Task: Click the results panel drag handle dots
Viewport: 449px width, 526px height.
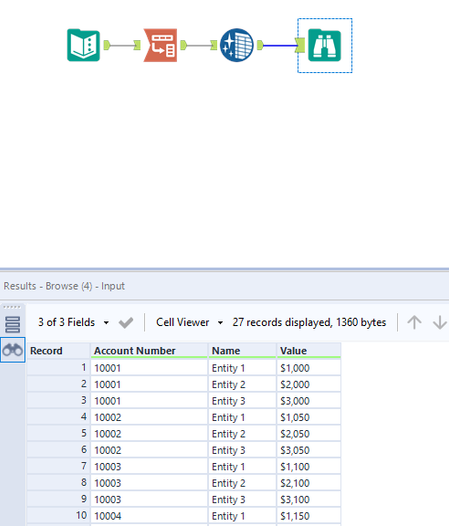Action: coord(12,307)
